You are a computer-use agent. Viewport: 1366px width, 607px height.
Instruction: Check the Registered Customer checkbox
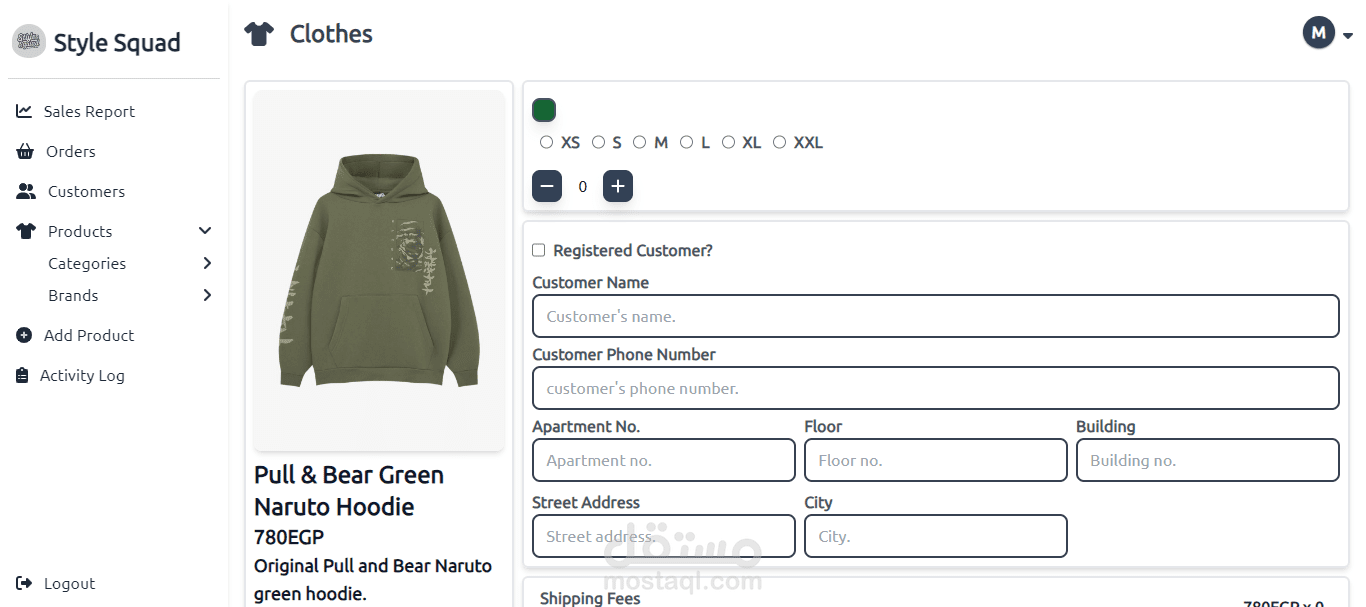[x=538, y=250]
